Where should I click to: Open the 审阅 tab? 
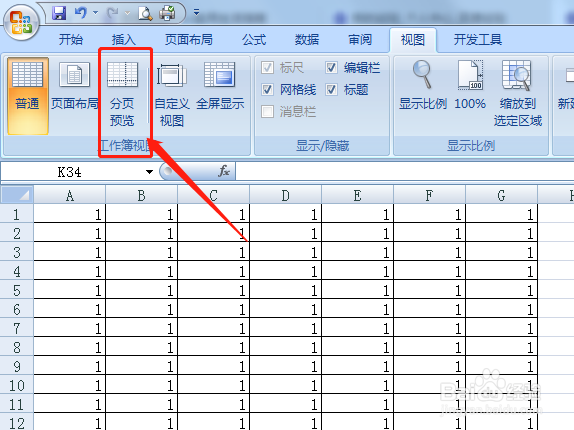360,40
